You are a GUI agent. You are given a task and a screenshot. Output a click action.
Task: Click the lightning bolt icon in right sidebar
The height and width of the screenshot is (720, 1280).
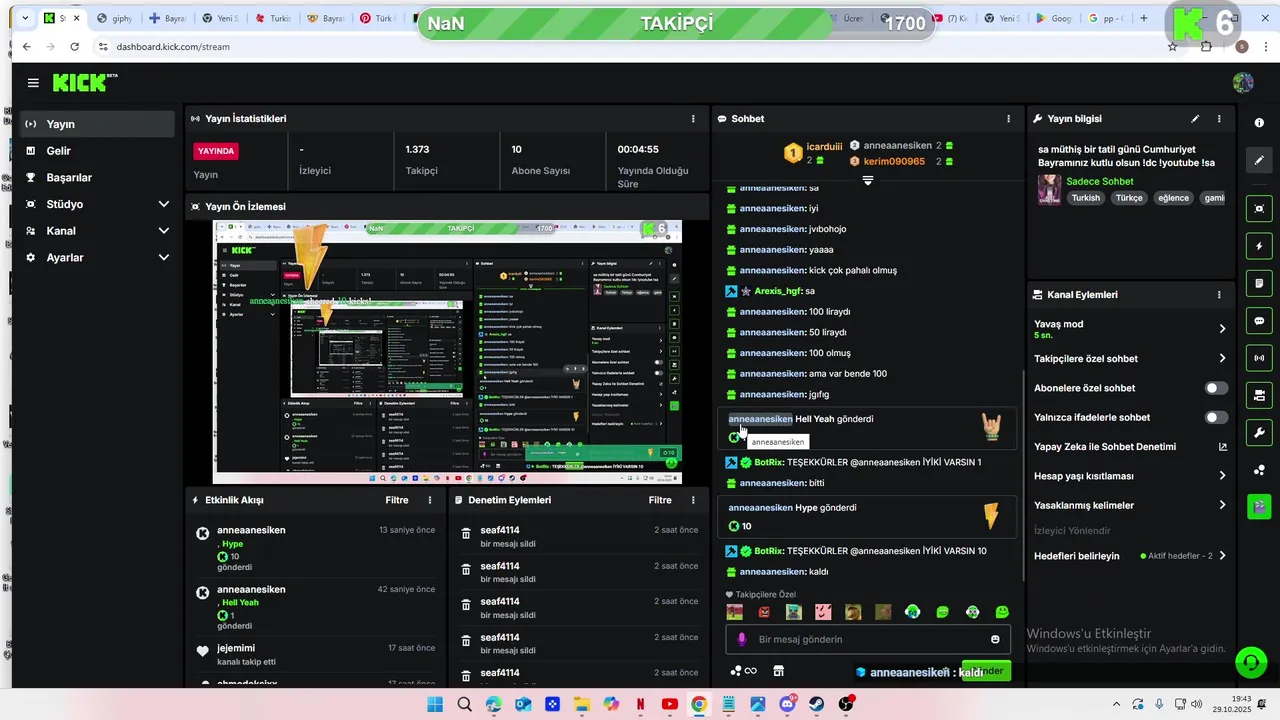[1259, 246]
